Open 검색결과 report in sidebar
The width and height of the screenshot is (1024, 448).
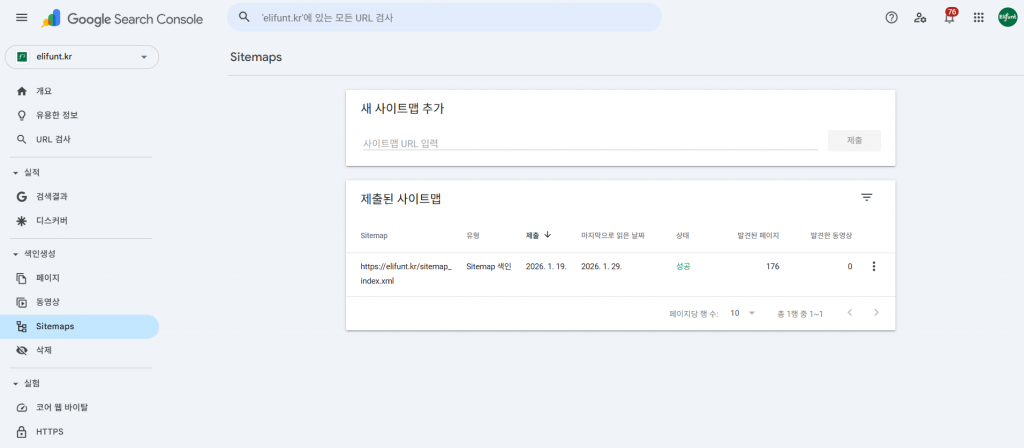[x=52, y=197]
